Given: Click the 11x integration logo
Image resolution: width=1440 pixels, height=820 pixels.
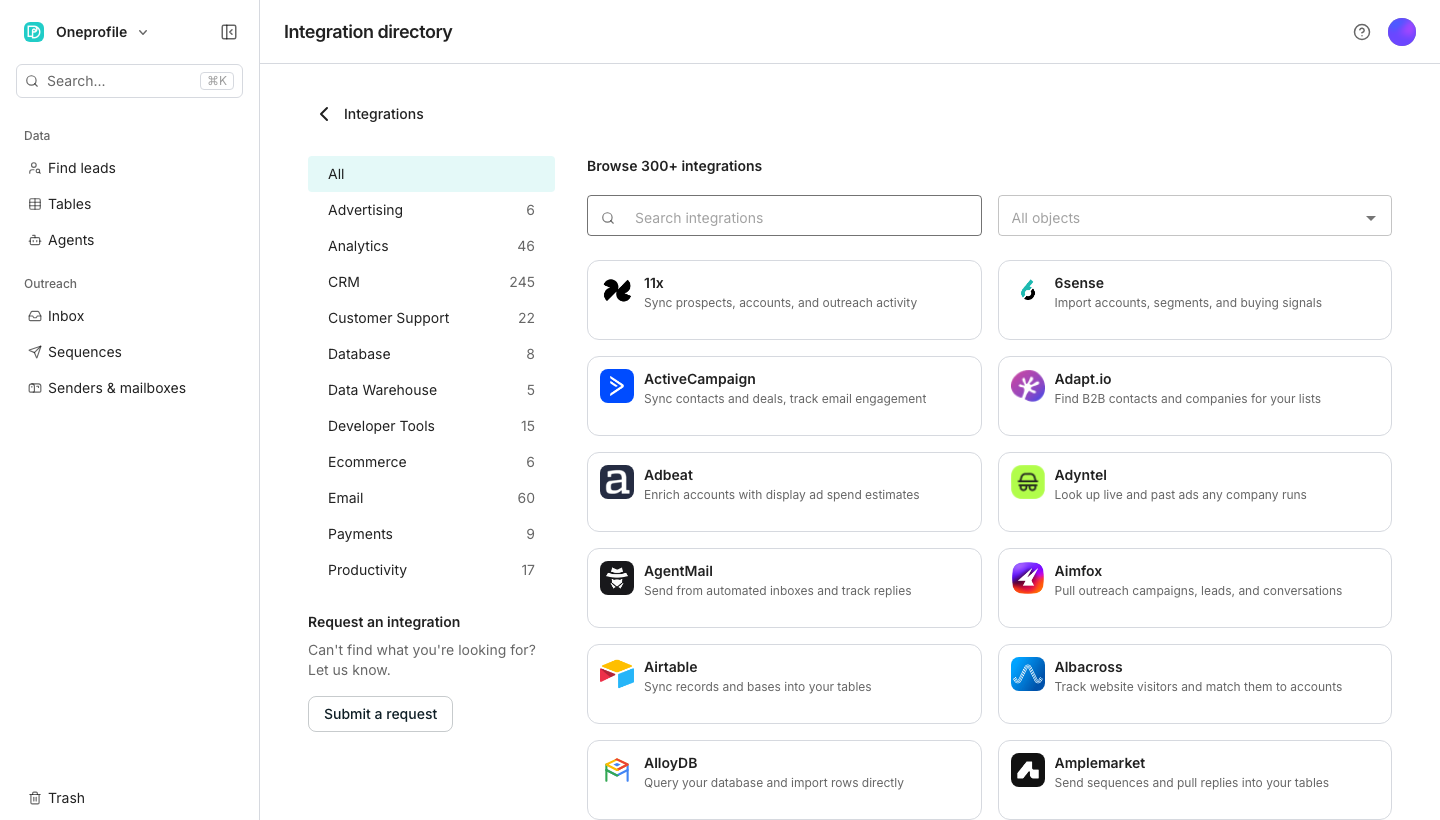Looking at the screenshot, I should (617, 291).
